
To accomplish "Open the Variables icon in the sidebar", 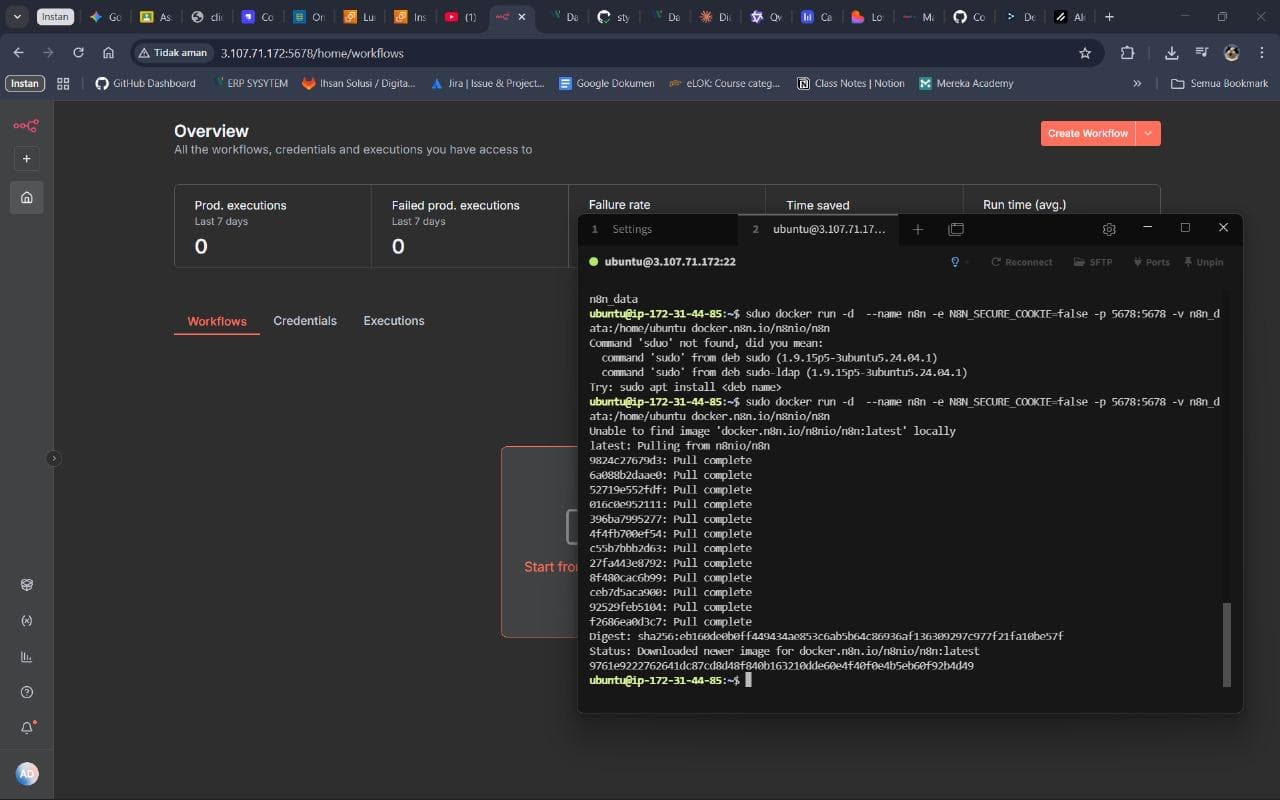I will click(26, 620).
